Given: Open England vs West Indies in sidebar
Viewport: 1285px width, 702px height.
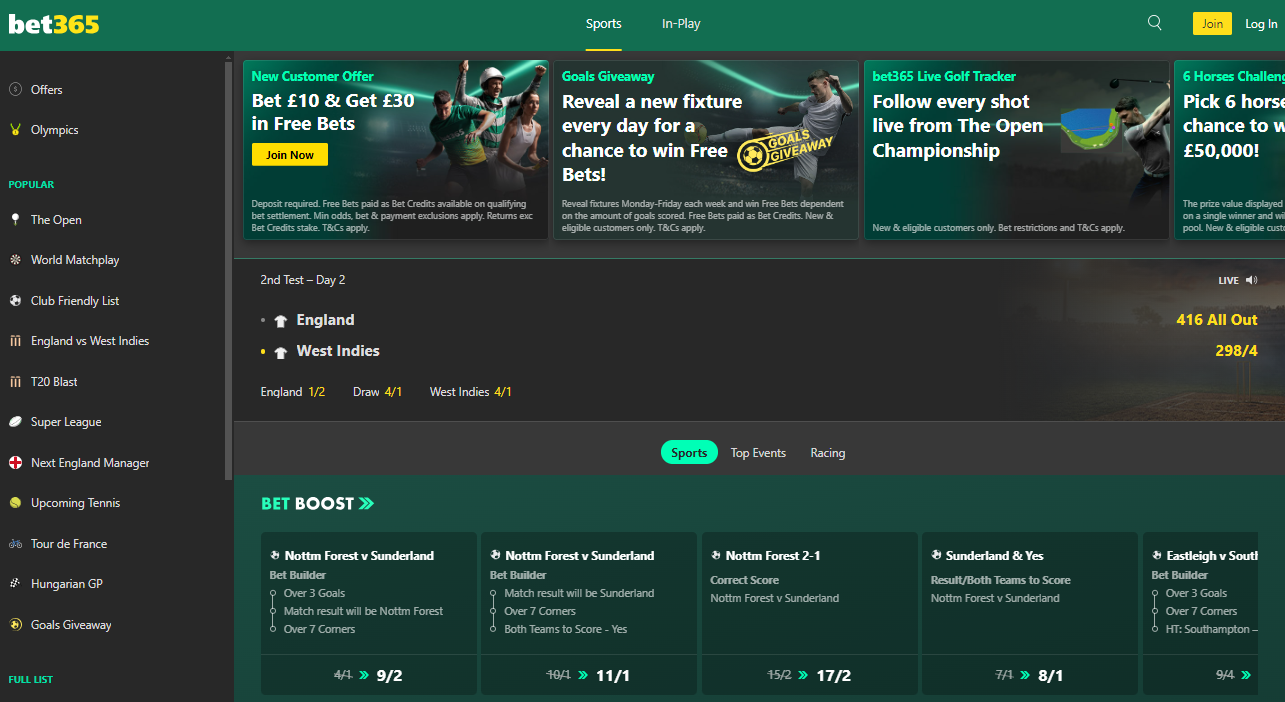Looking at the screenshot, I should pyautogui.click(x=90, y=341).
